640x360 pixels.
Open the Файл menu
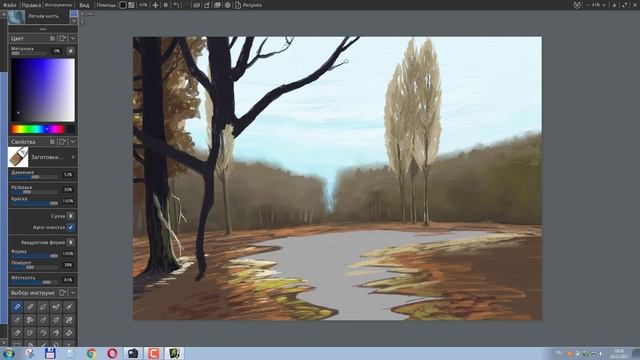[x=9, y=5]
